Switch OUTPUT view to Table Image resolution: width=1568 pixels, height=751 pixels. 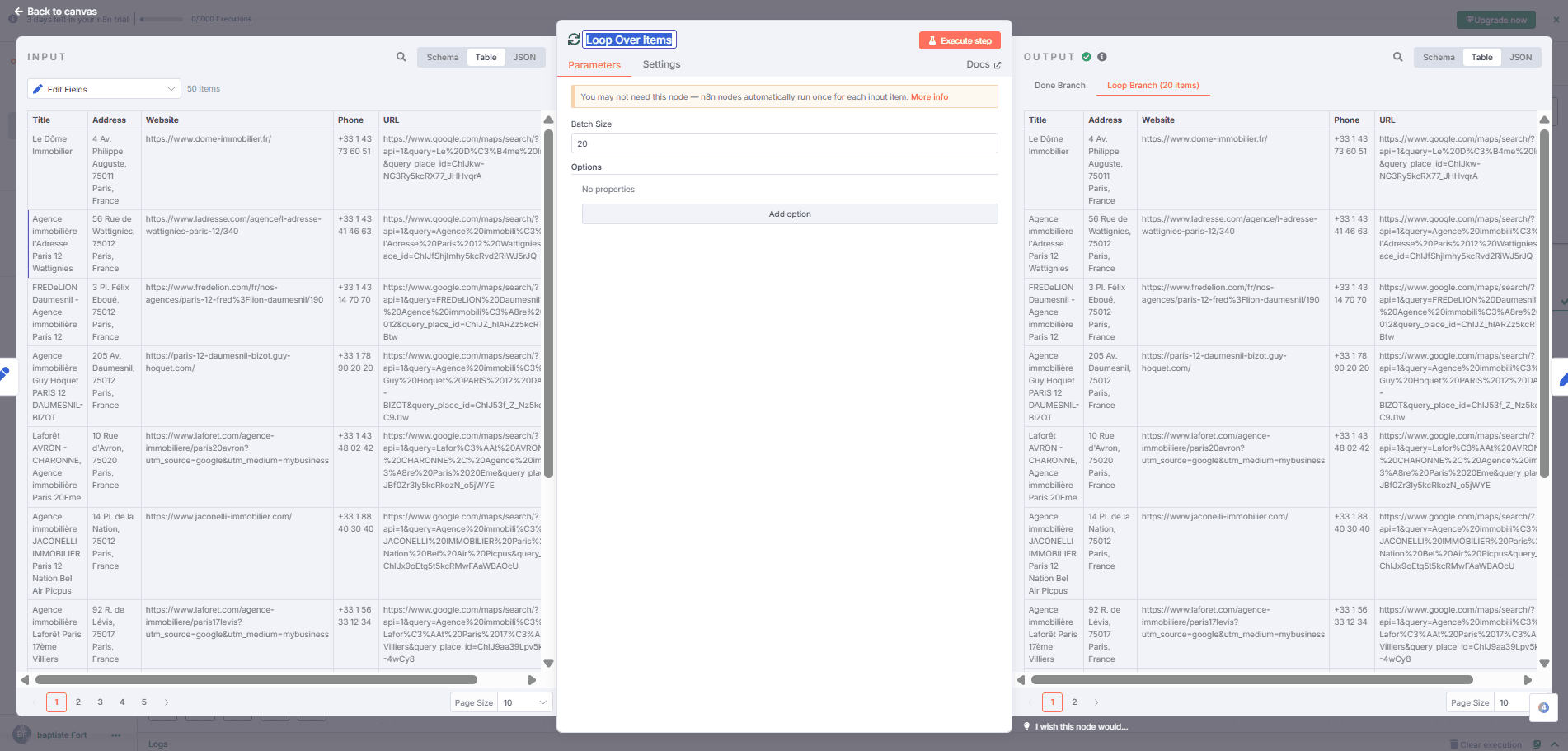1482,57
